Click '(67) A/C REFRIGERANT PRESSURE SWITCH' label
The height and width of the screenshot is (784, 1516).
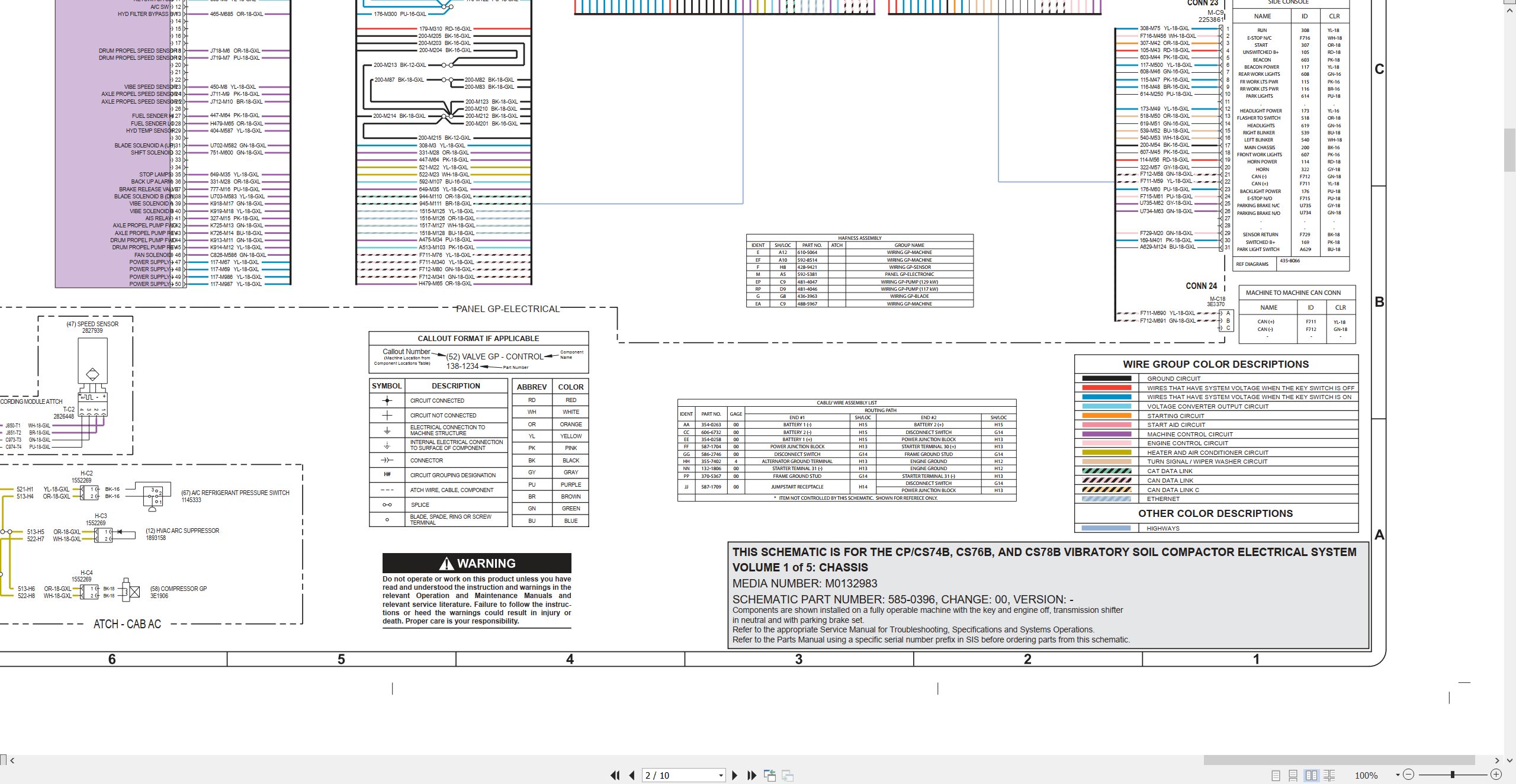click(x=235, y=493)
